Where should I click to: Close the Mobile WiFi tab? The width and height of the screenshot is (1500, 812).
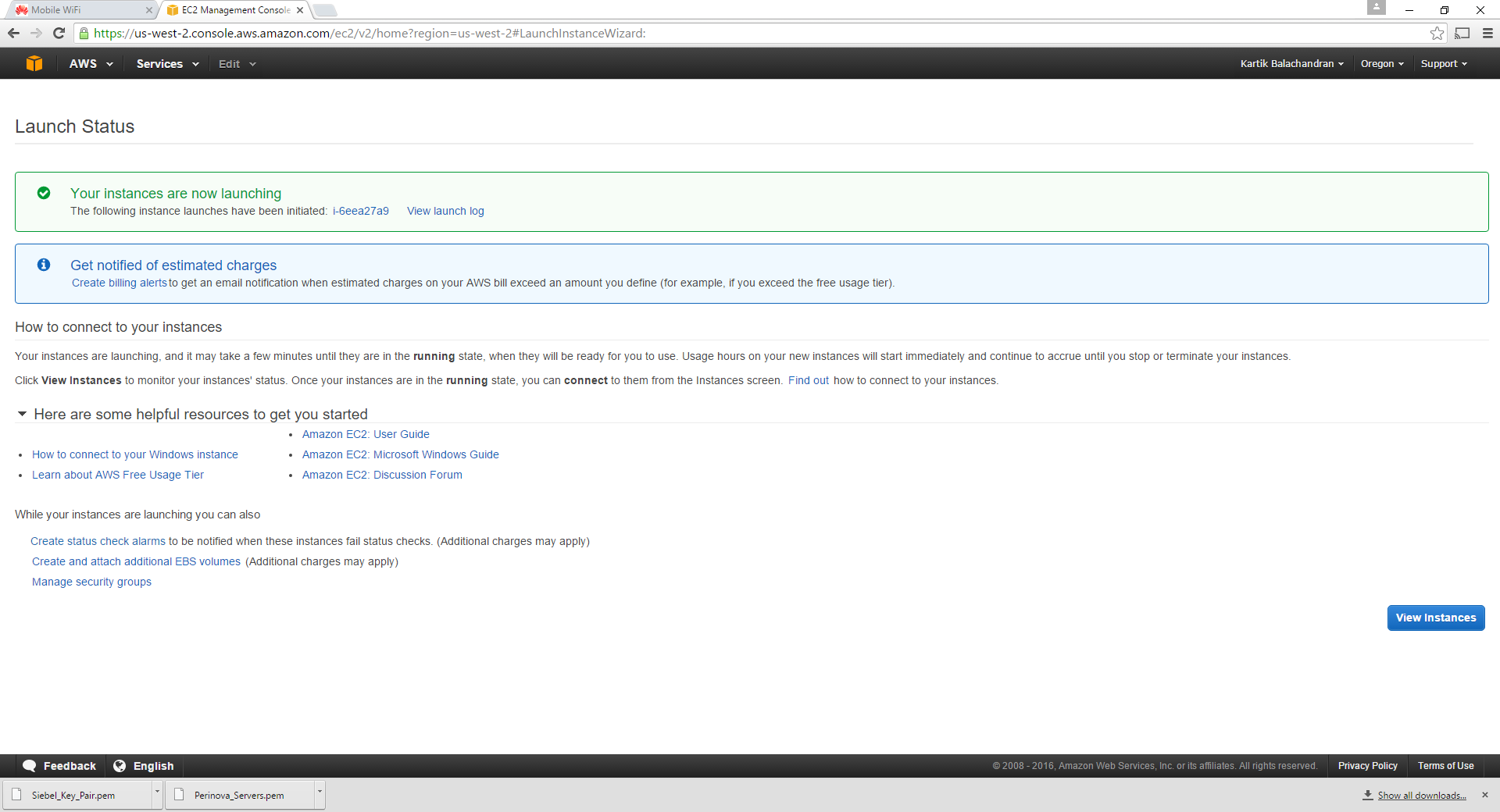coord(148,10)
